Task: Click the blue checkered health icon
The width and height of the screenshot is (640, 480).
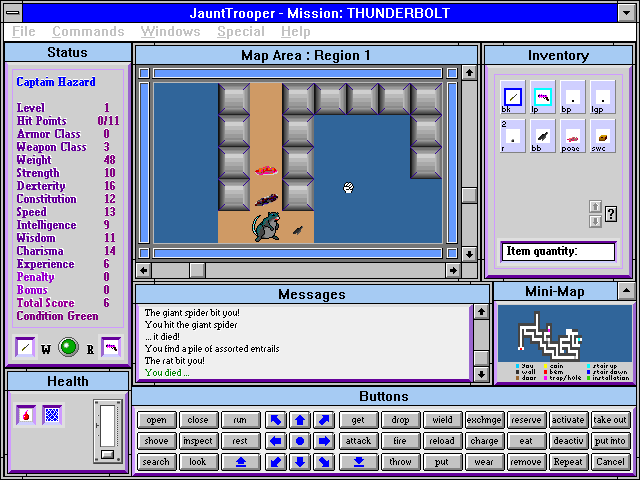Action: pyautogui.click(x=52, y=415)
